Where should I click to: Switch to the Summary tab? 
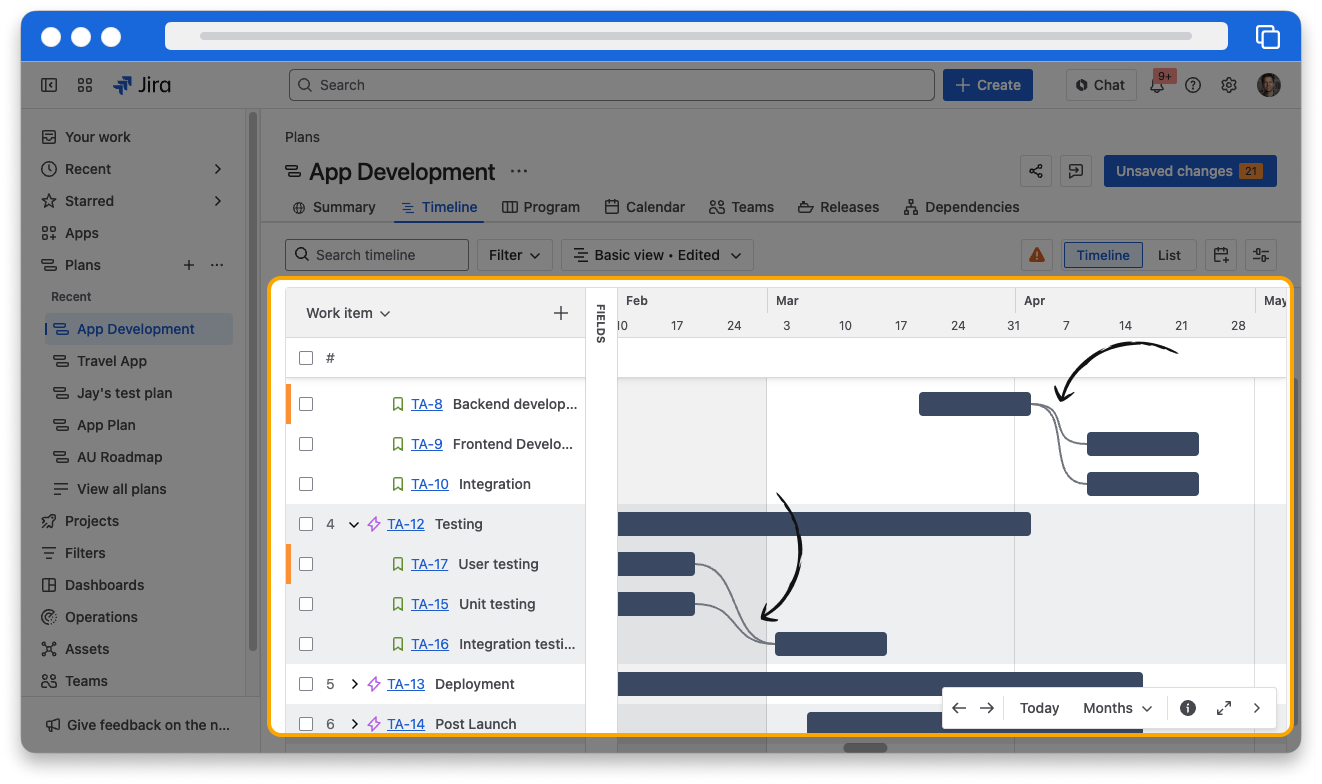click(334, 207)
